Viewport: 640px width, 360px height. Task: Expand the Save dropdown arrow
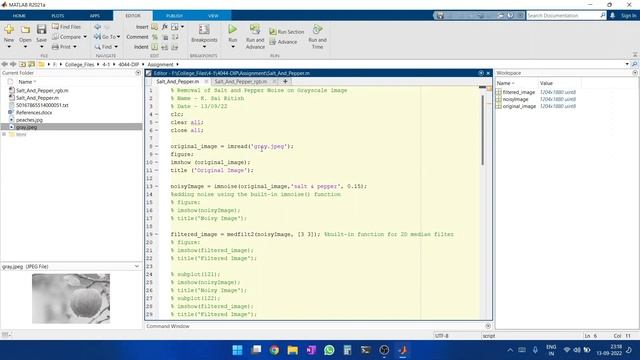(x=41, y=47)
